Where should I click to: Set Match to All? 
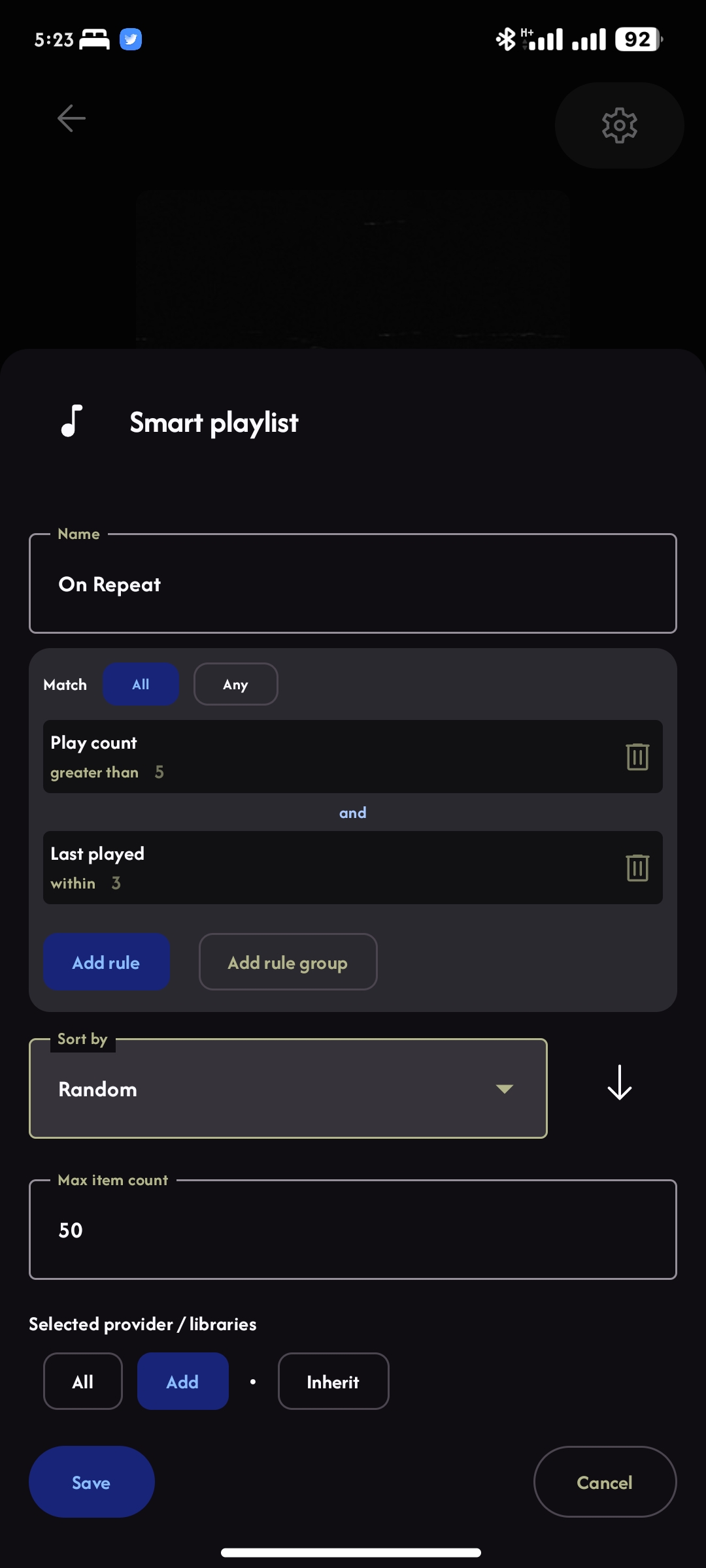pyautogui.click(x=141, y=684)
